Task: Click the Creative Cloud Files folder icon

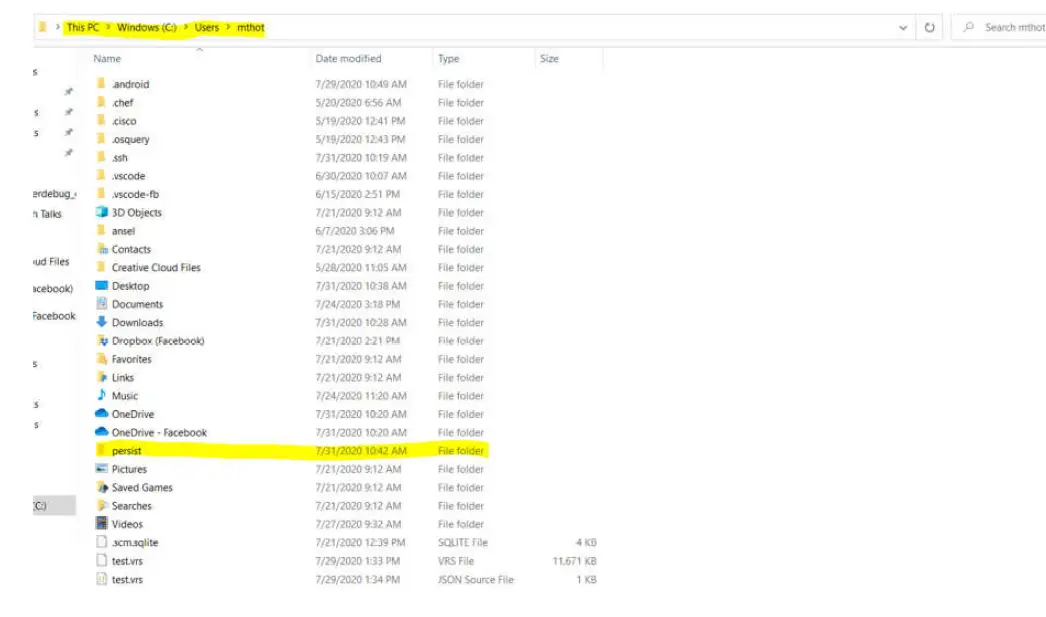Action: click(101, 267)
